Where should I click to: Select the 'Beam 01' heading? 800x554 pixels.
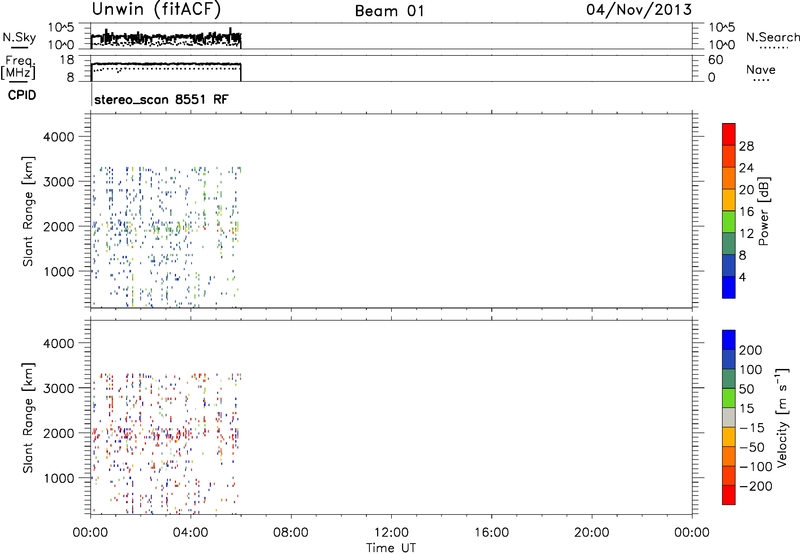[x=390, y=11]
